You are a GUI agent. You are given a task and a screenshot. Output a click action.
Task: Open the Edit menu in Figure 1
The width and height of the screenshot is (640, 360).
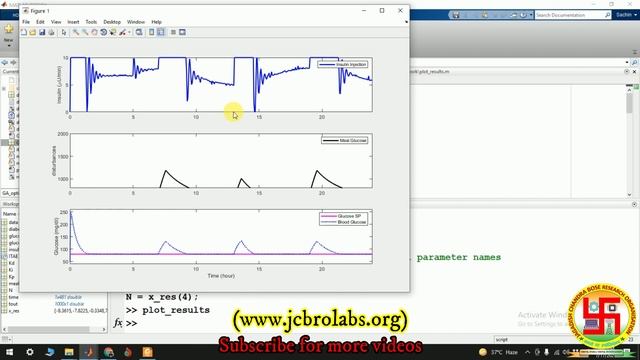(x=40, y=22)
